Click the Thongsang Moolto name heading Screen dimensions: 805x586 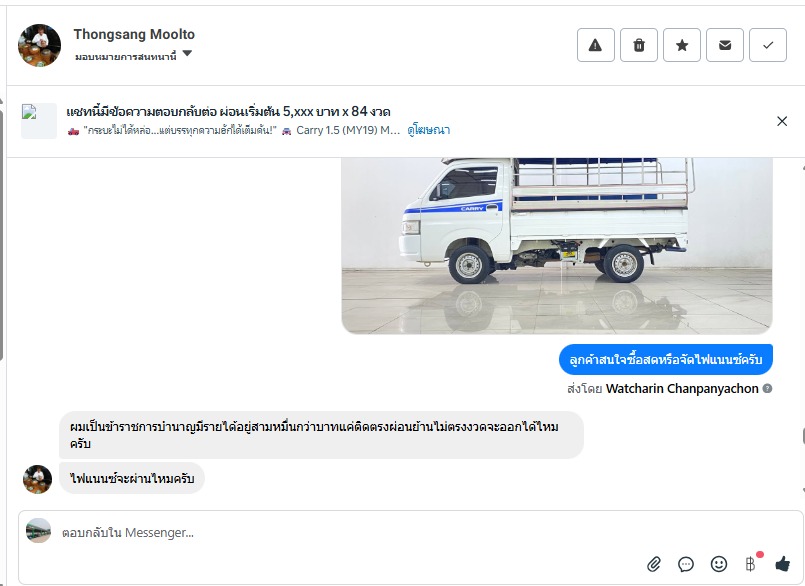tap(134, 34)
